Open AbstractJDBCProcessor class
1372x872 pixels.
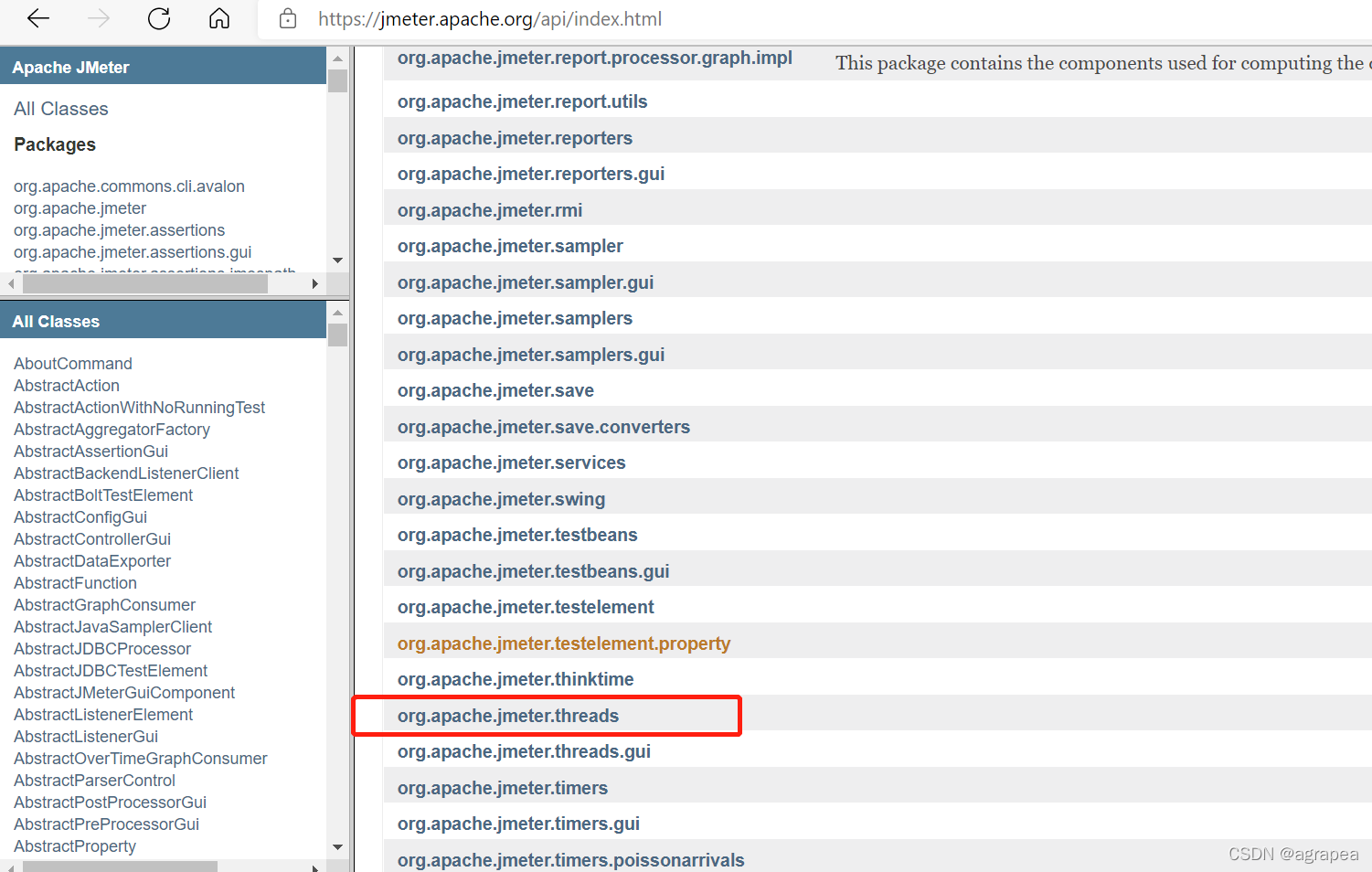coord(102,649)
